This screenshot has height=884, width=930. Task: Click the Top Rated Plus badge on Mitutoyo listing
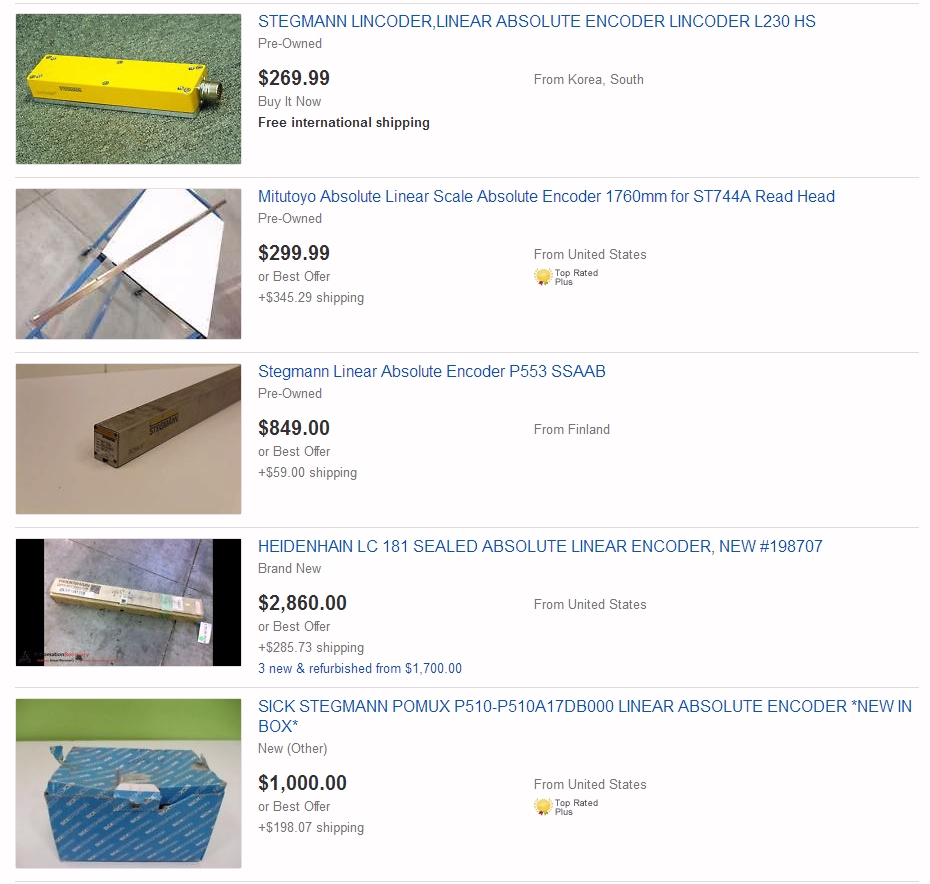pyautogui.click(x=566, y=277)
